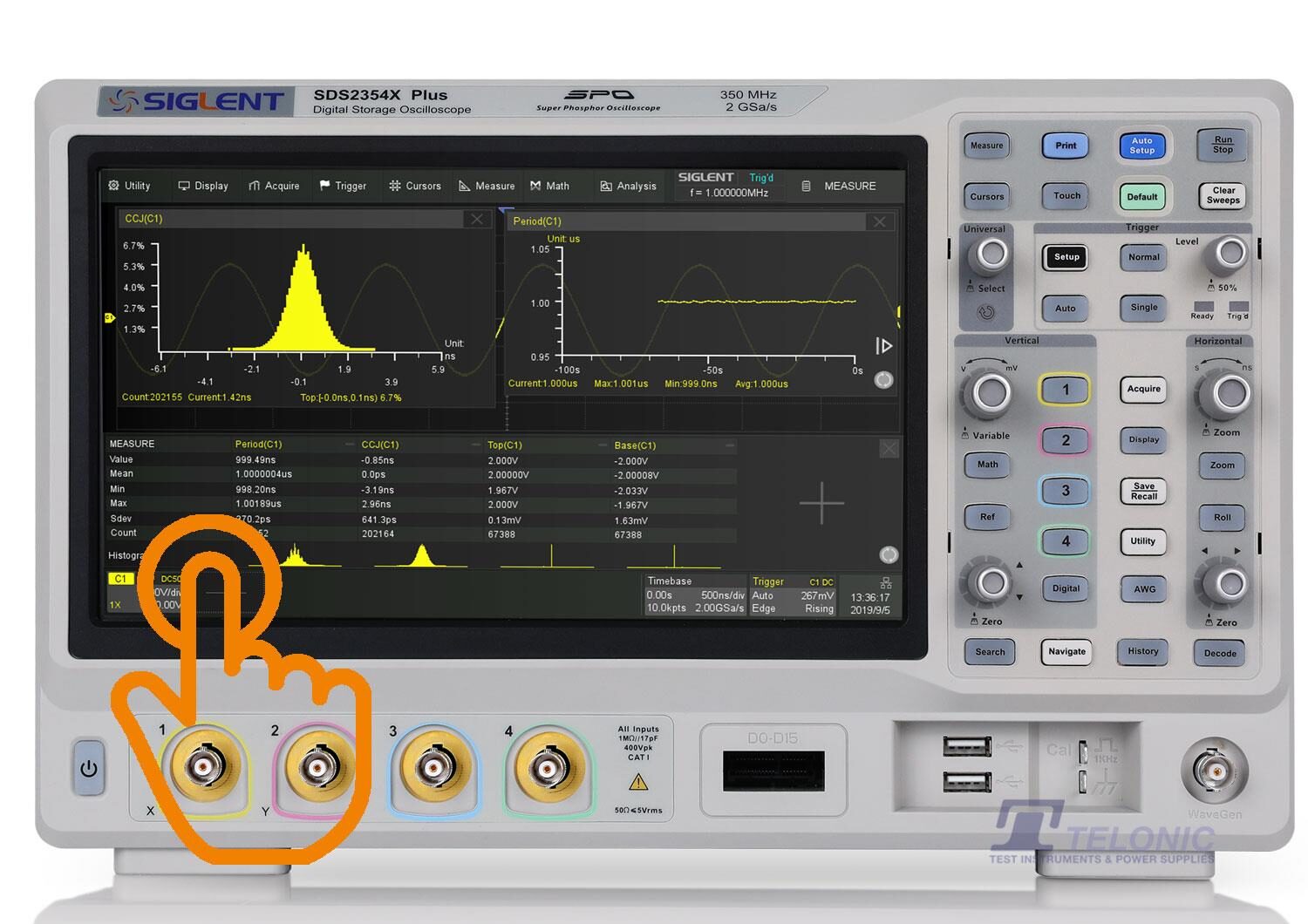This screenshot has height=924, width=1308.
Task: Push the vertical Zero position knob
Action: 991,582
